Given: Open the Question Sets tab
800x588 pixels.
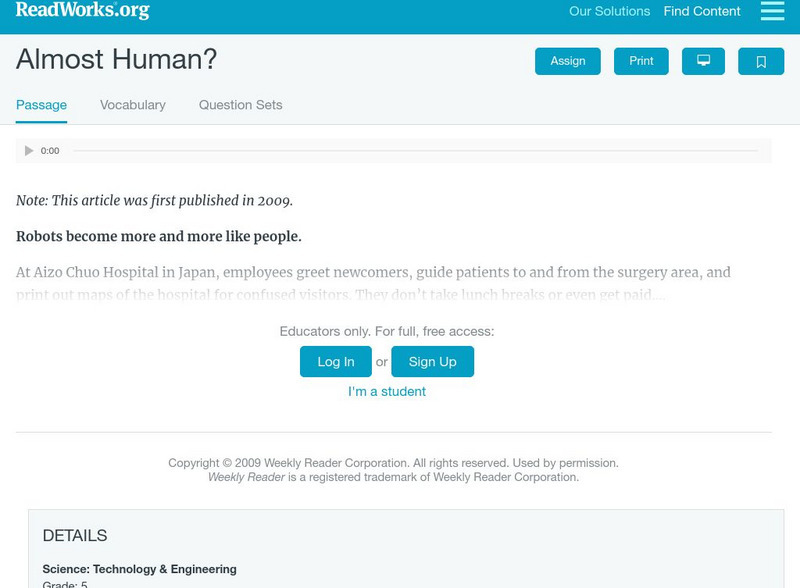Looking at the screenshot, I should click(240, 105).
